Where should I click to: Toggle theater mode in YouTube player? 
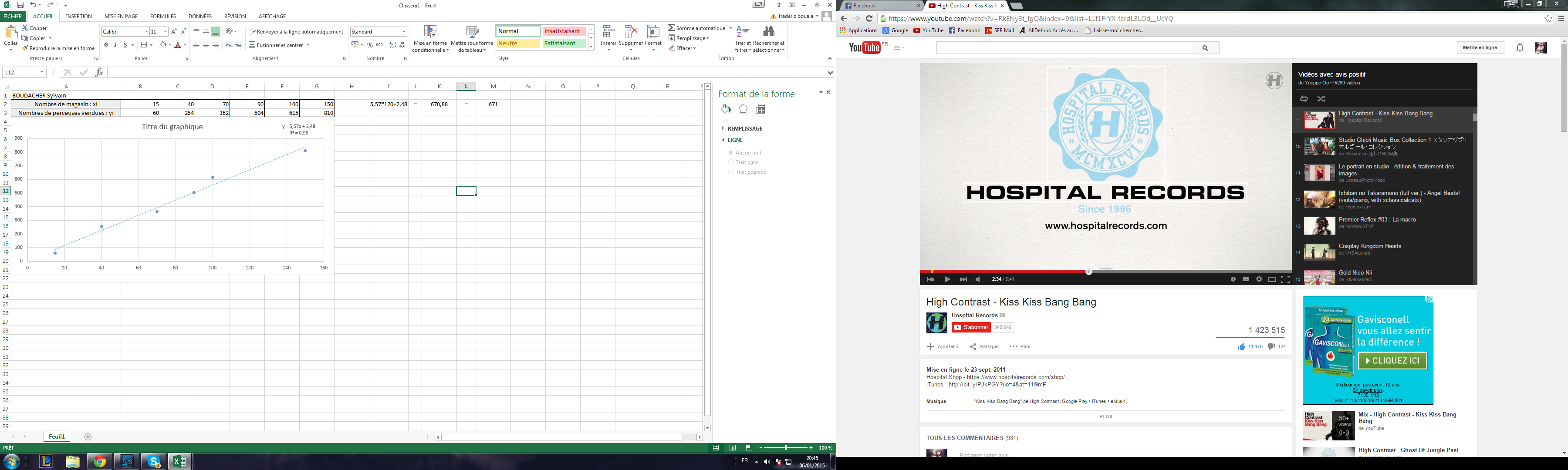point(1272,279)
